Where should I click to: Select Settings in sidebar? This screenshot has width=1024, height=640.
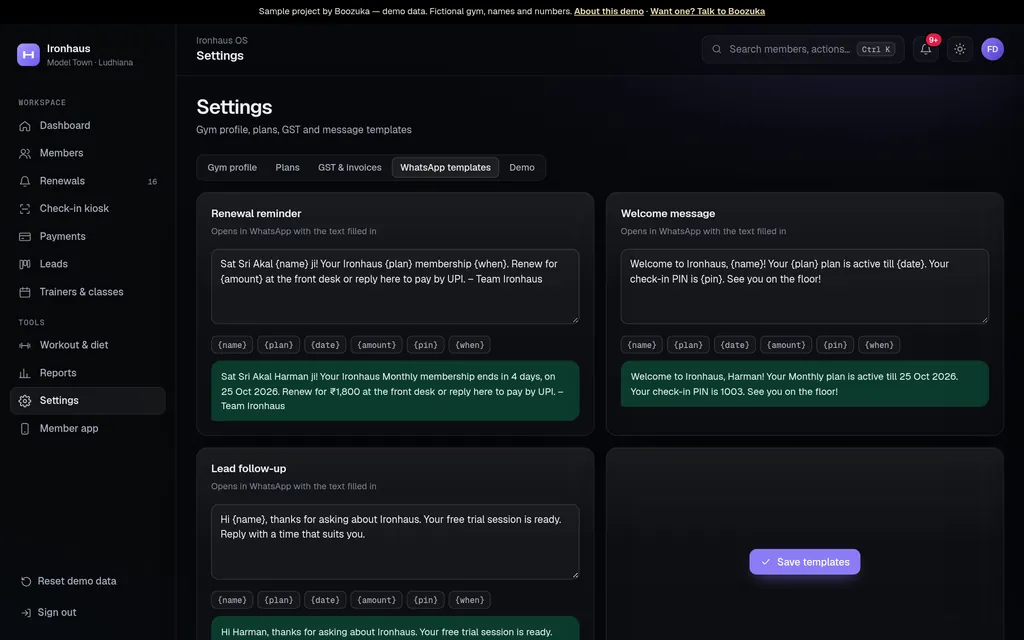click(x=88, y=400)
